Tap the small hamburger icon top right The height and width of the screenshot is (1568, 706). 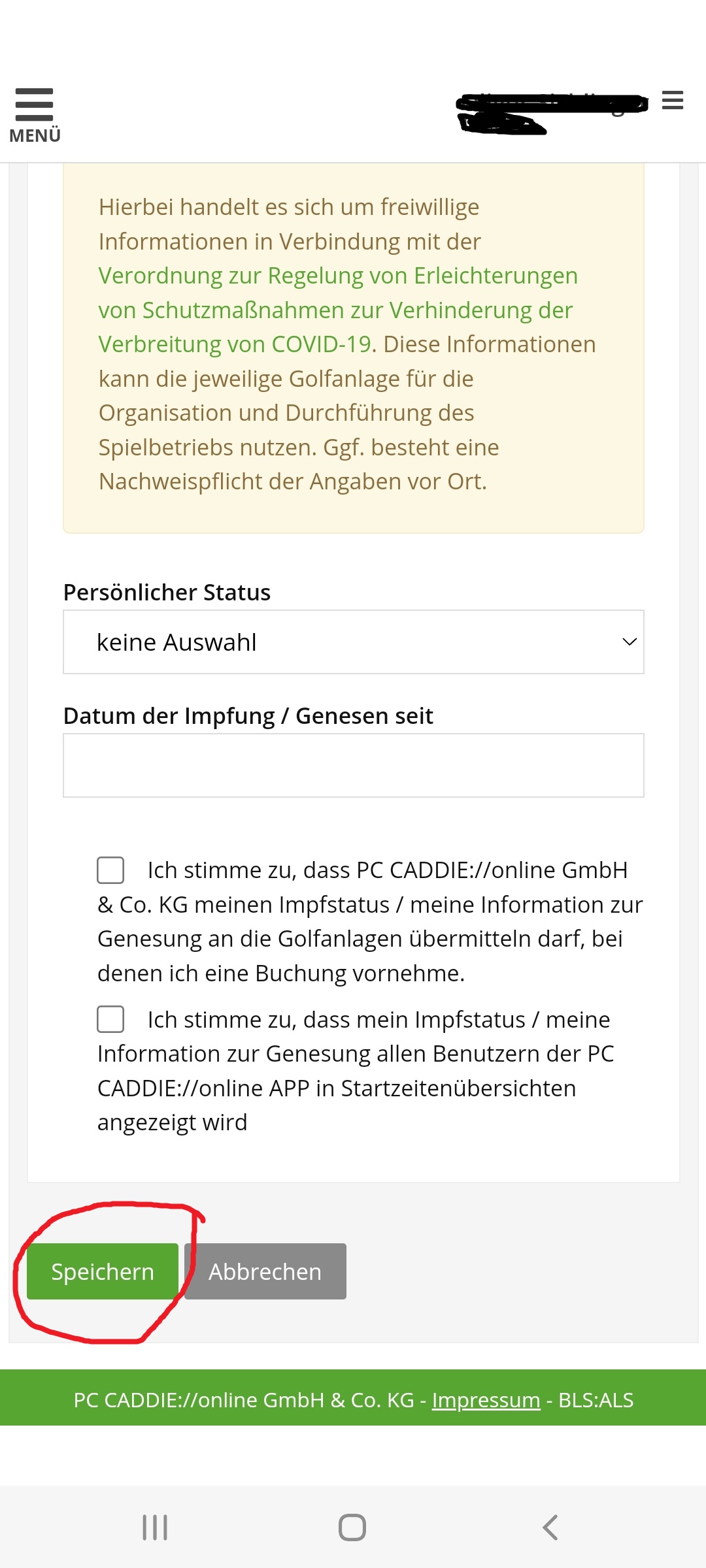pos(672,101)
